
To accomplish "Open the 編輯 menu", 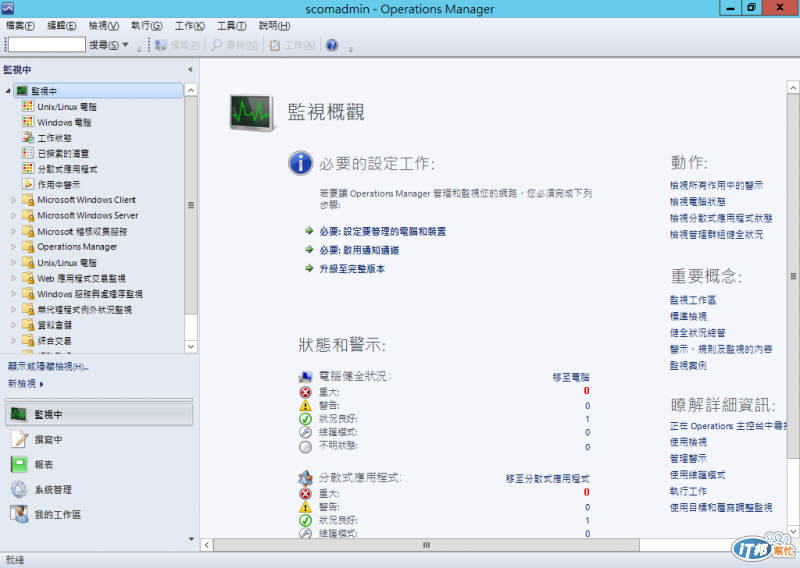I will tap(62, 26).
